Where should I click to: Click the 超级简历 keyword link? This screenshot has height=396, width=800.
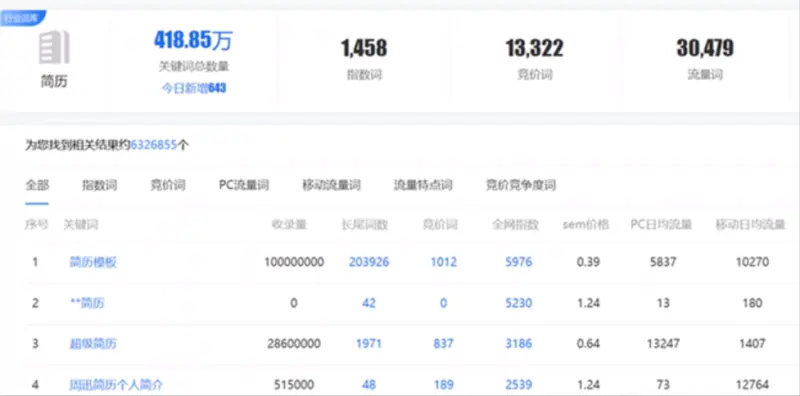click(93, 343)
